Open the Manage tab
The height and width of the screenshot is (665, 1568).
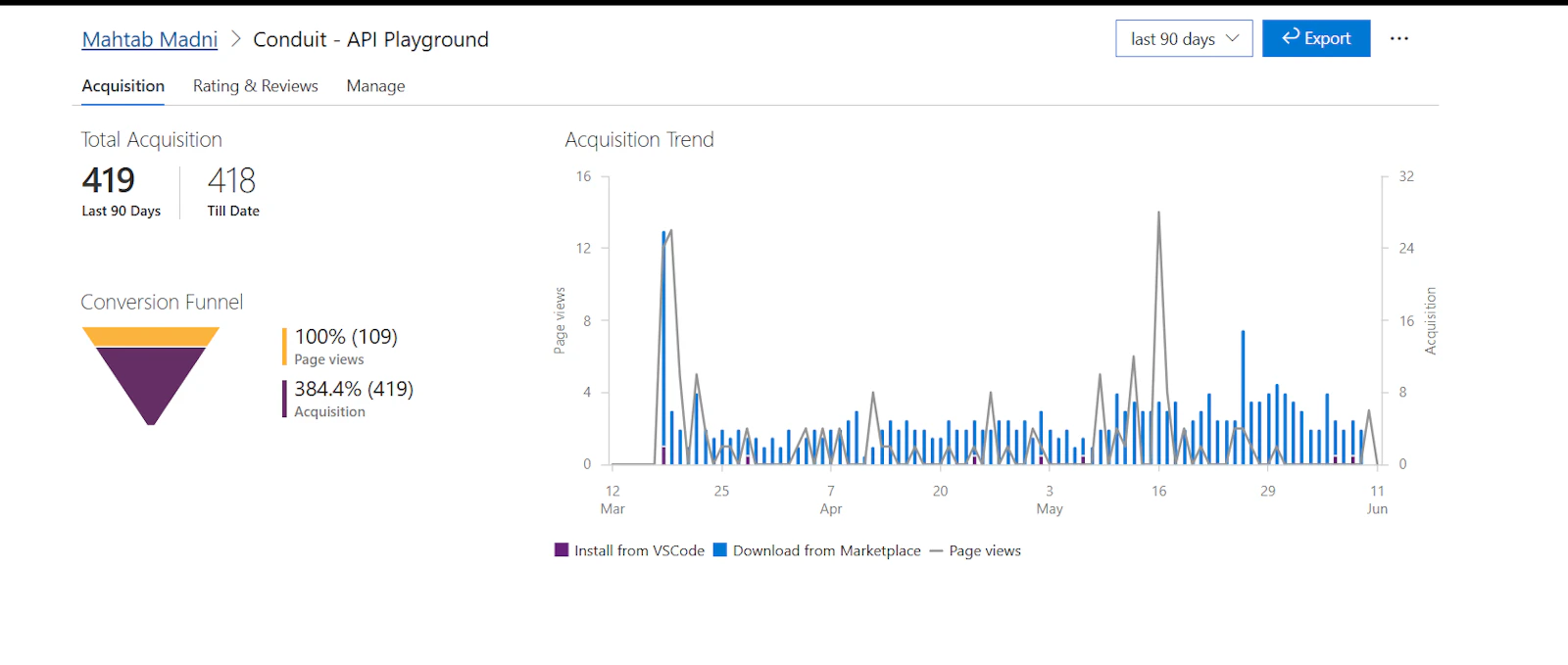375,86
